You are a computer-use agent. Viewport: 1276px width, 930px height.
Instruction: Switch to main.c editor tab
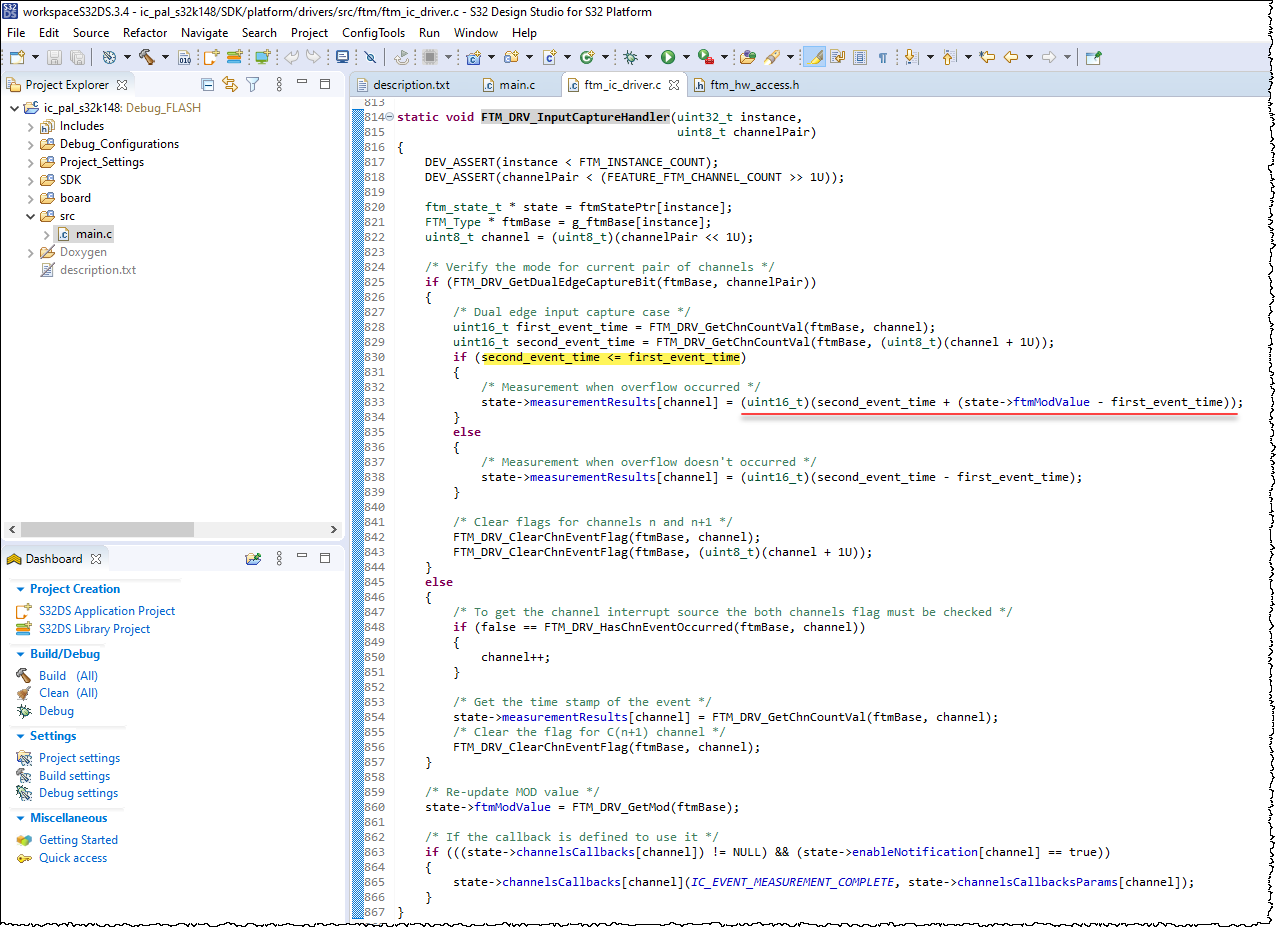tap(517, 85)
